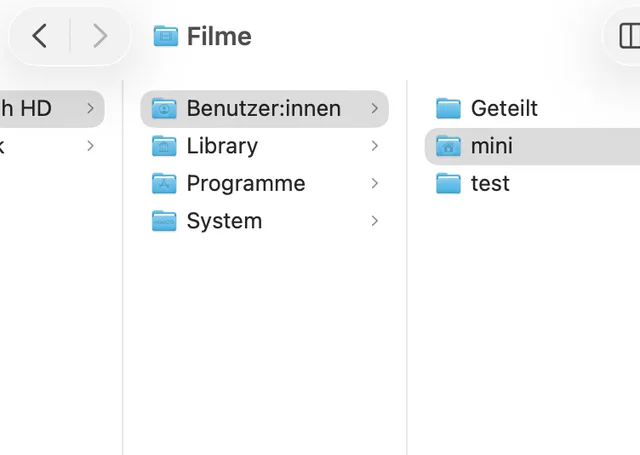This screenshot has height=455, width=640.
Task: Expand the Programme row chevron
Action: 374,184
